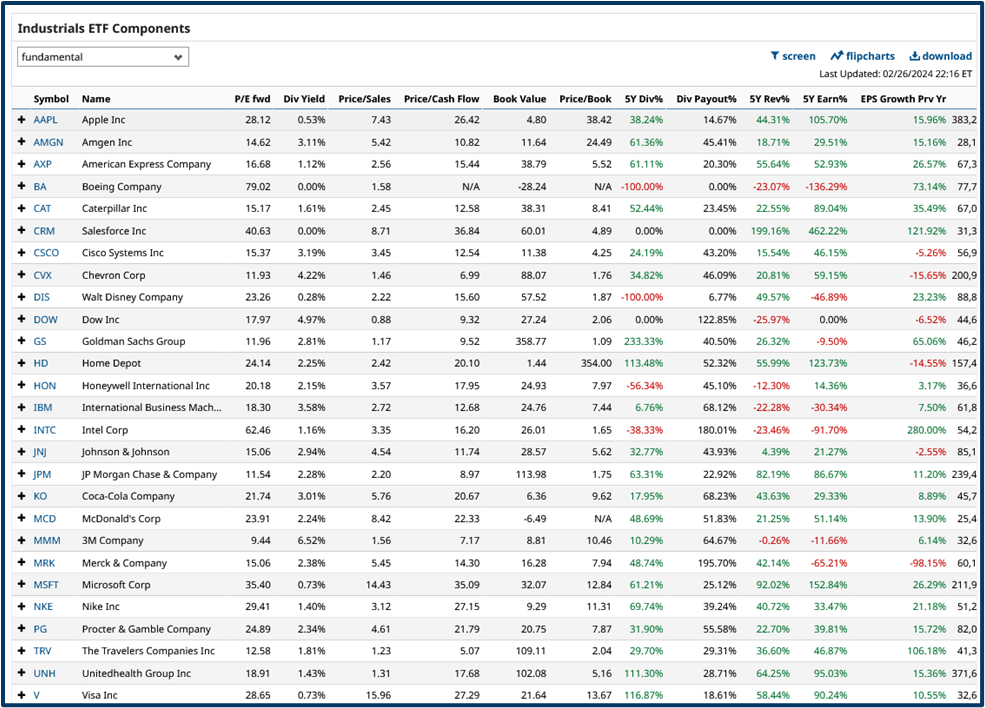This screenshot has height=708, width=985.
Task: Click plus icon beside Goldman Sachs GS
Action: (21, 341)
